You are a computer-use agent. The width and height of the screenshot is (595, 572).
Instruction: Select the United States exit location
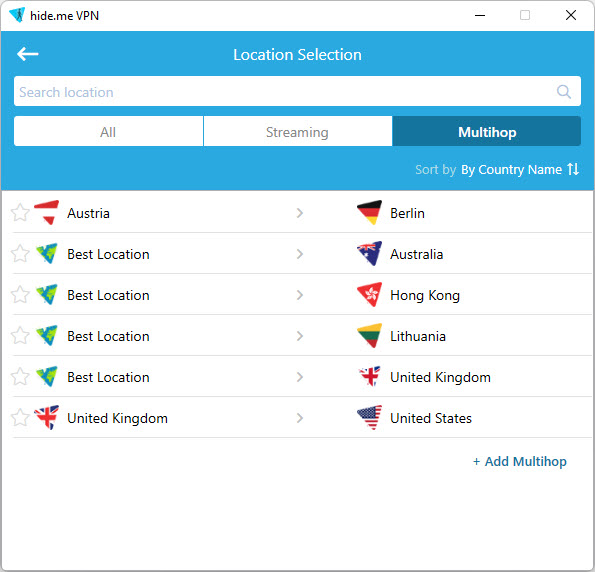point(431,418)
